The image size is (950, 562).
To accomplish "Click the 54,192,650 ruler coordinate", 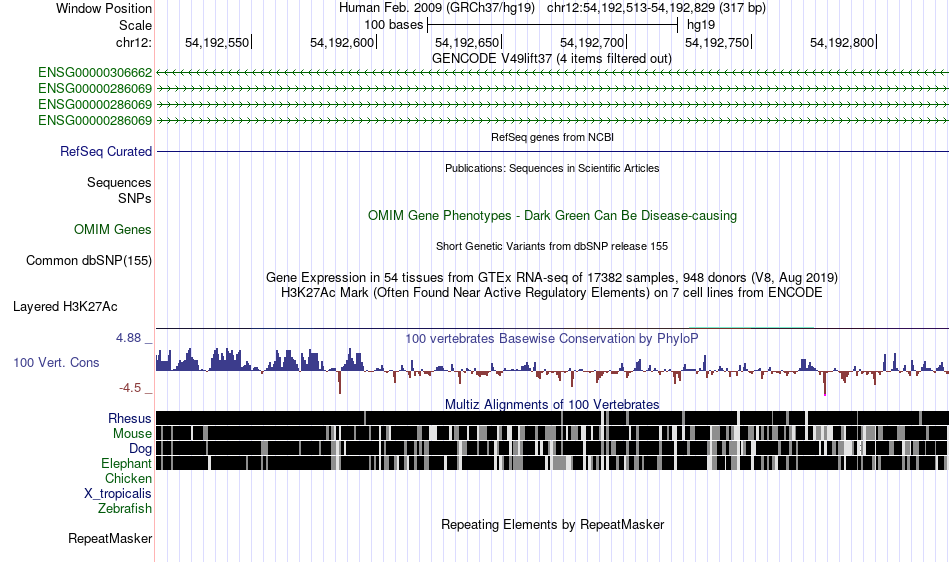I will click(x=467, y=42).
